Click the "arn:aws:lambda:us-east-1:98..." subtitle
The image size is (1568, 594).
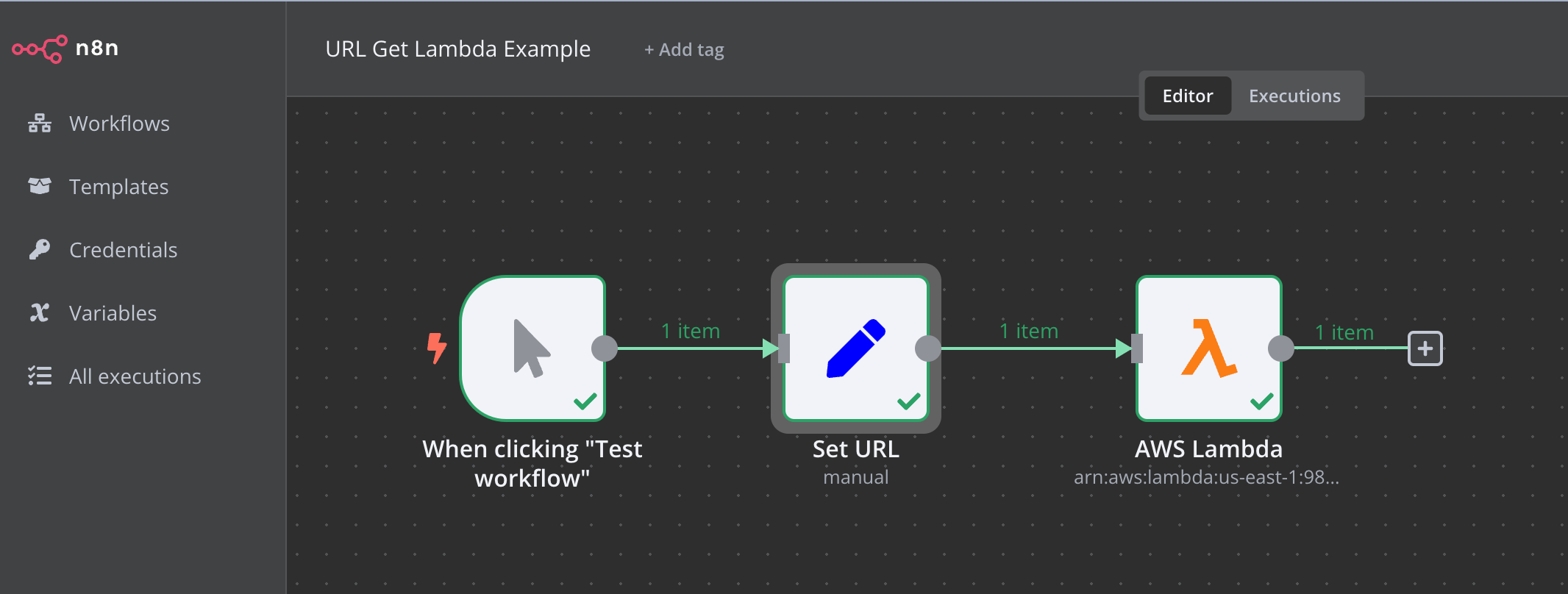point(1206,477)
